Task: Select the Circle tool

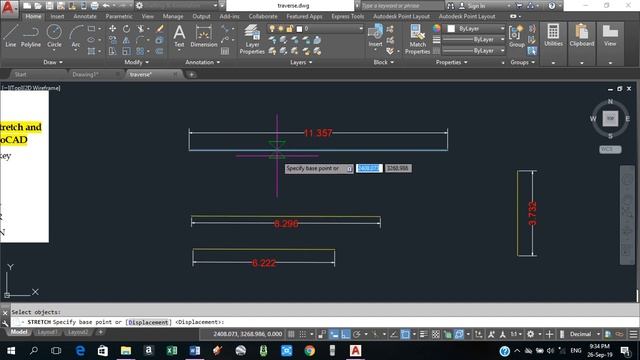Action: point(54,36)
